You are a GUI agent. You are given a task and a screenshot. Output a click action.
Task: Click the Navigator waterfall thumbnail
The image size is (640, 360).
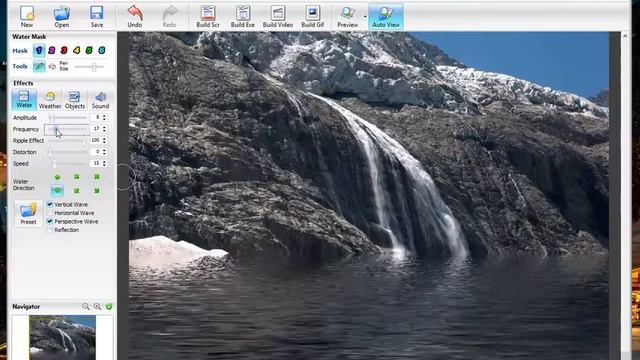(62, 337)
